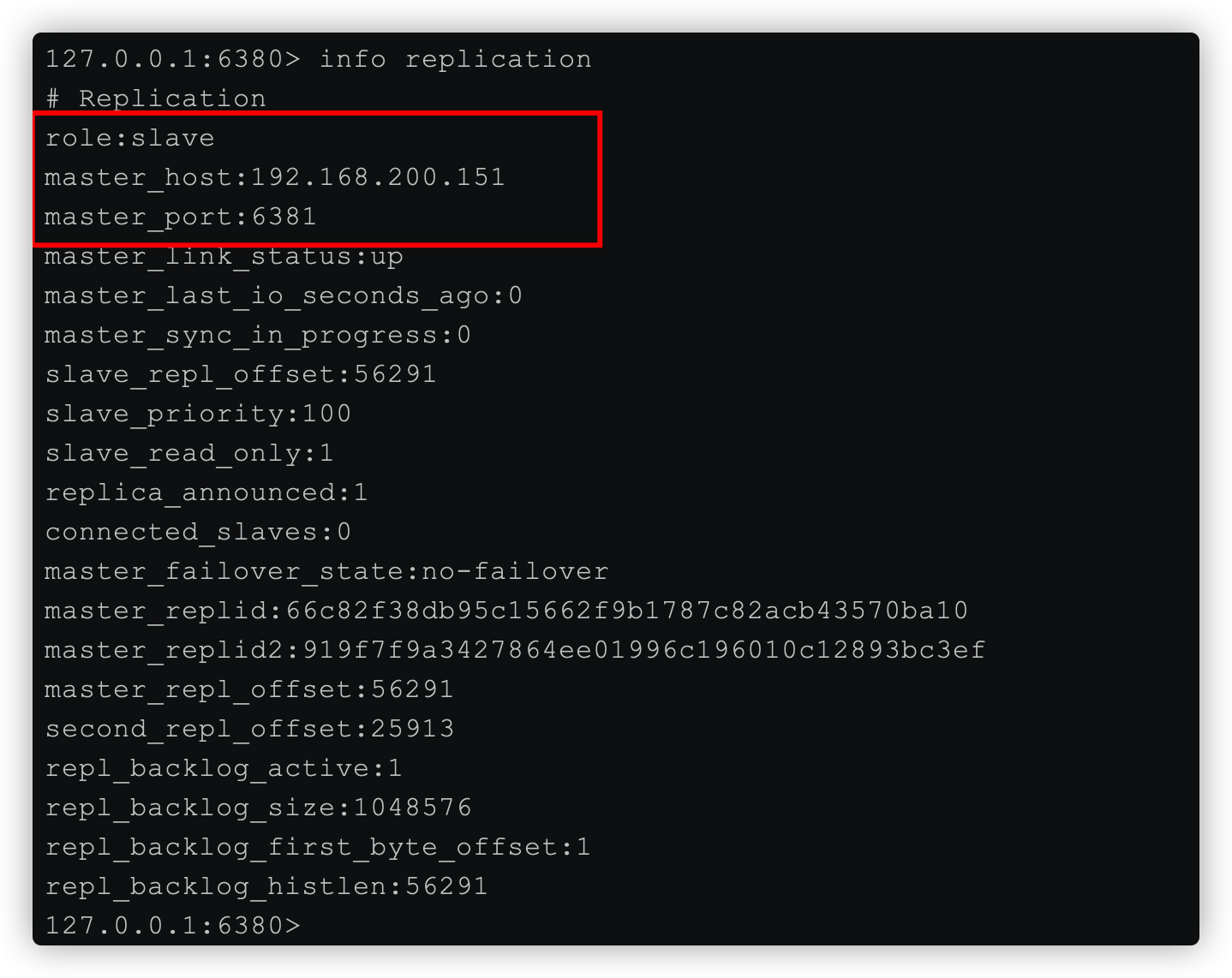Click the '# Replication' header line
The width and height of the screenshot is (1232, 978).
click(156, 98)
